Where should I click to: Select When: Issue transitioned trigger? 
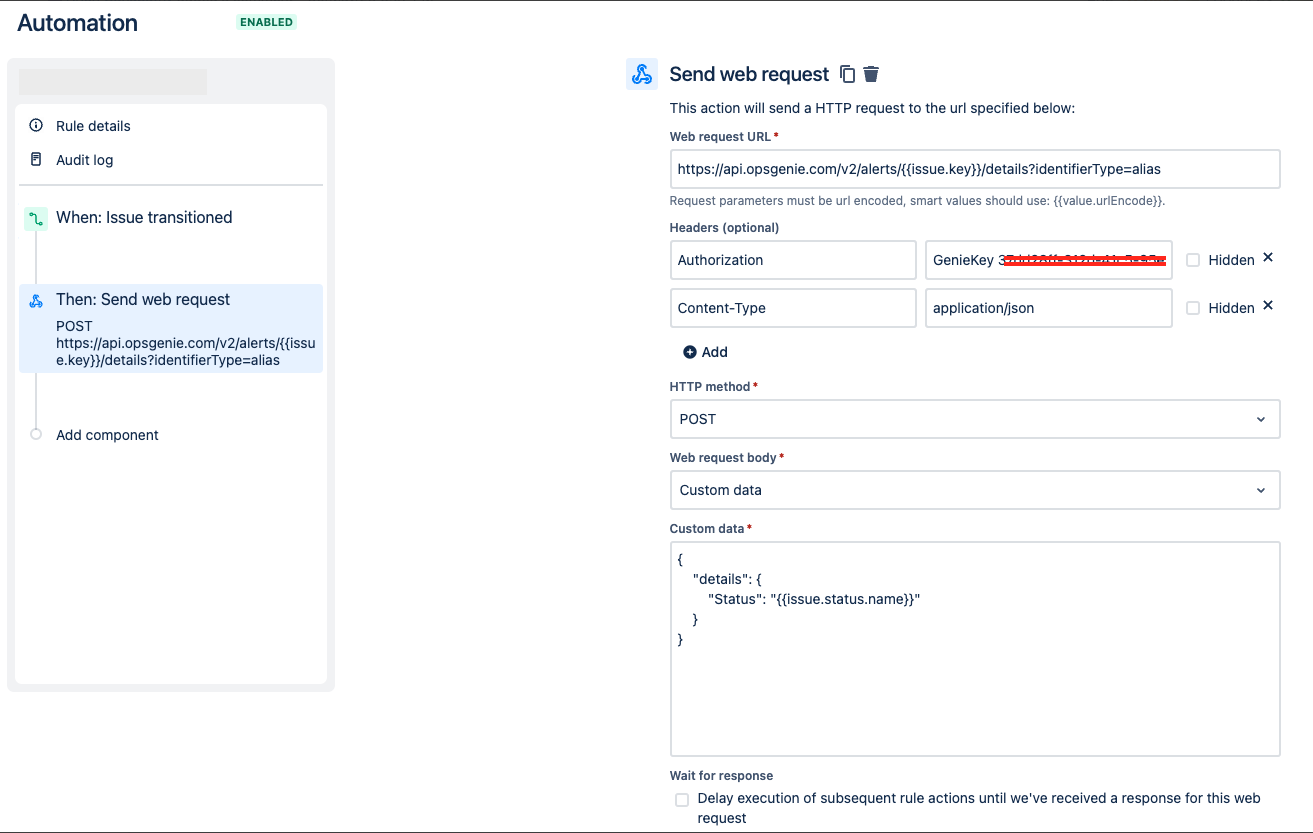point(144,218)
